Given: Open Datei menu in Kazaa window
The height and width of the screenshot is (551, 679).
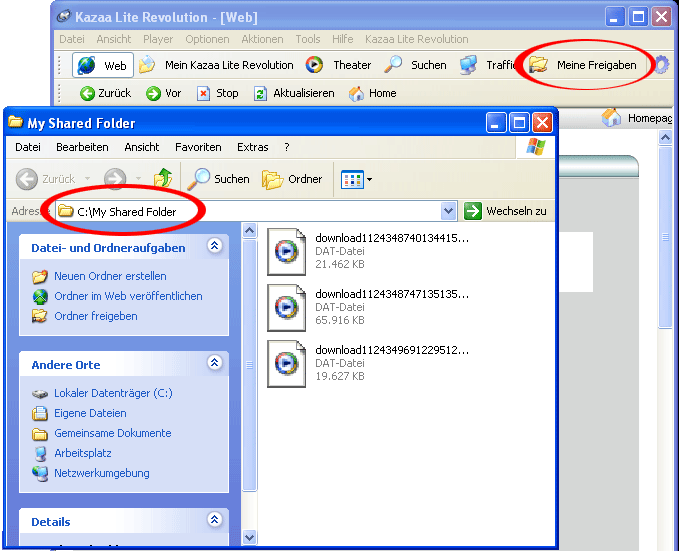Looking at the screenshot, I should (72, 39).
